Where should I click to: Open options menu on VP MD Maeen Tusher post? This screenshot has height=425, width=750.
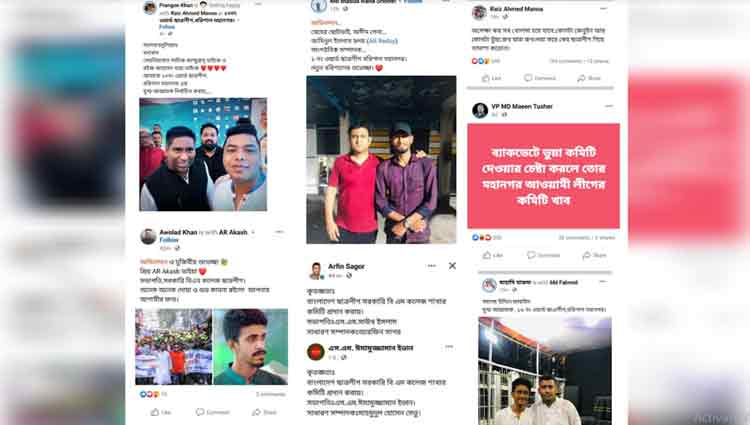click(x=608, y=106)
